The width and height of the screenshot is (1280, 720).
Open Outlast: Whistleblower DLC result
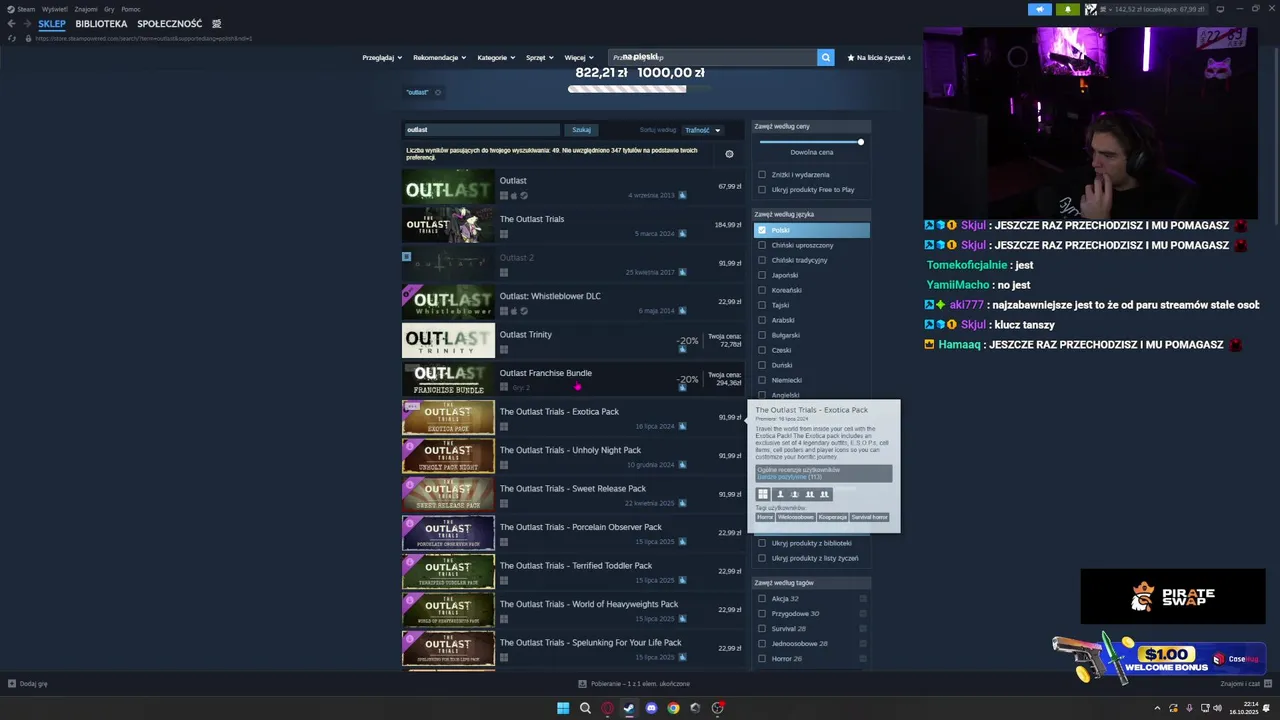tap(572, 302)
